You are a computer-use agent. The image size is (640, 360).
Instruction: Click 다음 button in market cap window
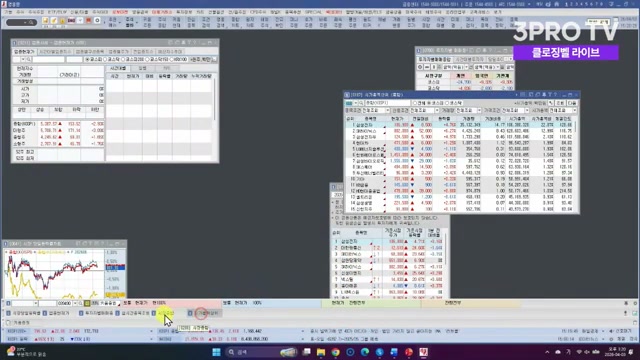click(572, 103)
